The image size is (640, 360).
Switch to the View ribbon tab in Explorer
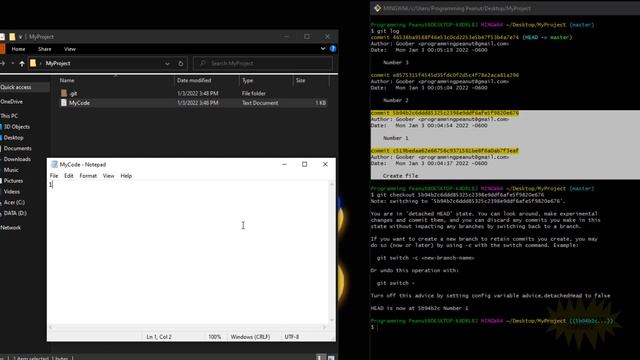[x=70, y=49]
